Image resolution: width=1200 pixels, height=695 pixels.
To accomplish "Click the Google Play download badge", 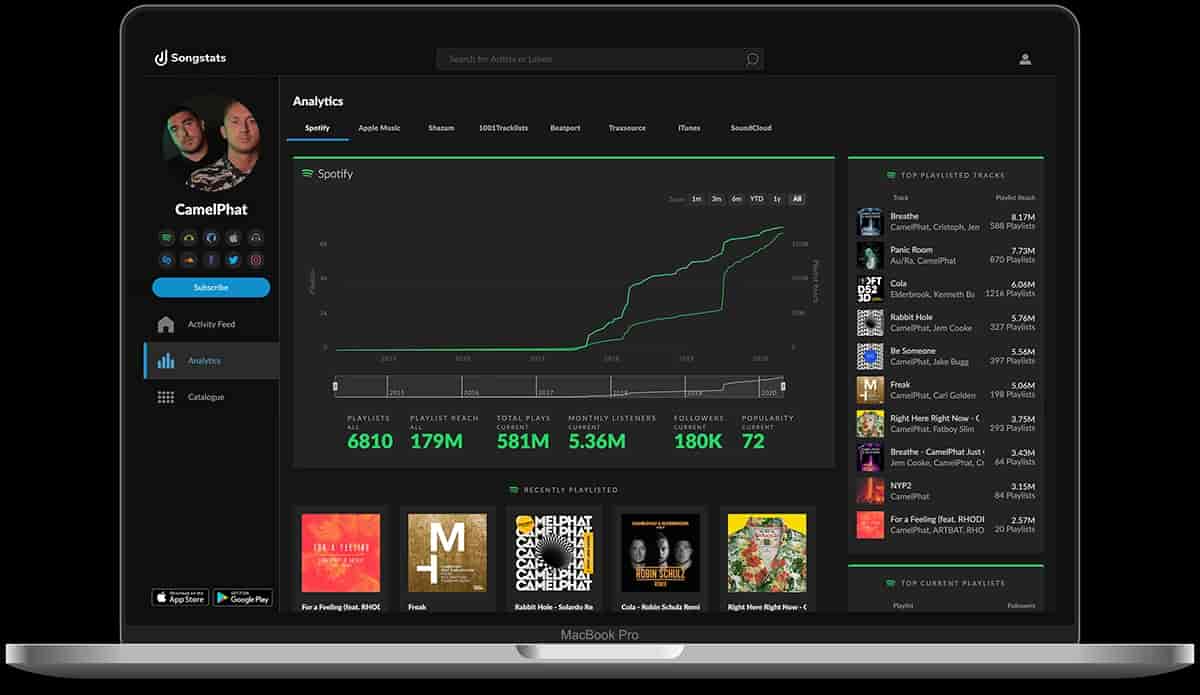I will [242, 597].
